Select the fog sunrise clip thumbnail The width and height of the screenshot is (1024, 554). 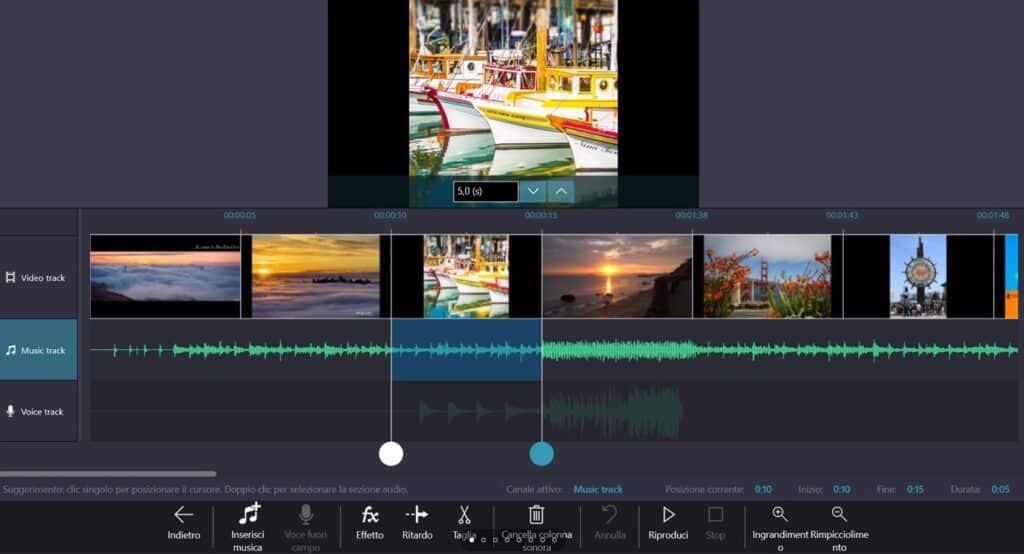pyautogui.click(x=165, y=276)
